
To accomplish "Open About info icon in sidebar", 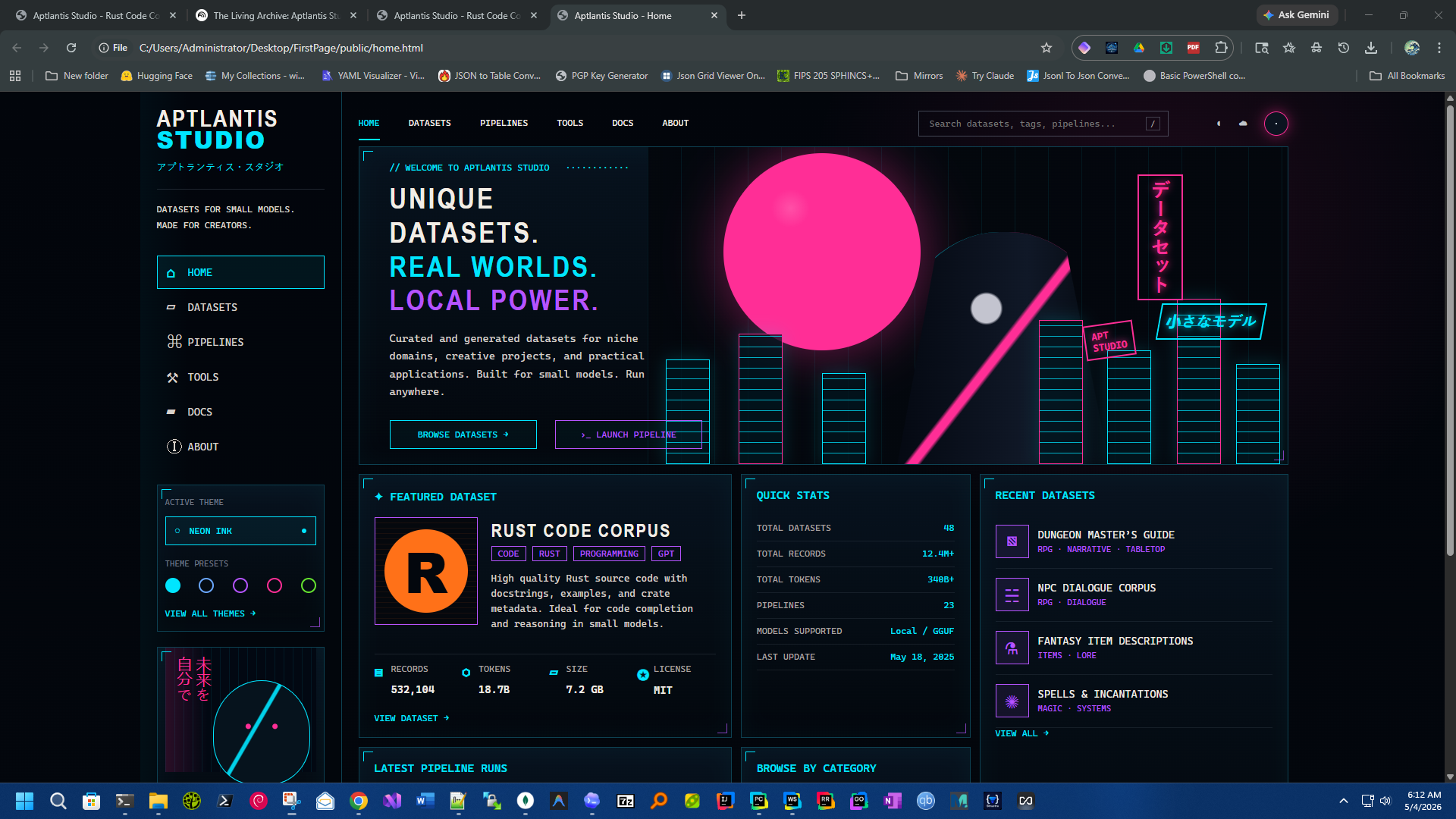I will pyautogui.click(x=174, y=447).
